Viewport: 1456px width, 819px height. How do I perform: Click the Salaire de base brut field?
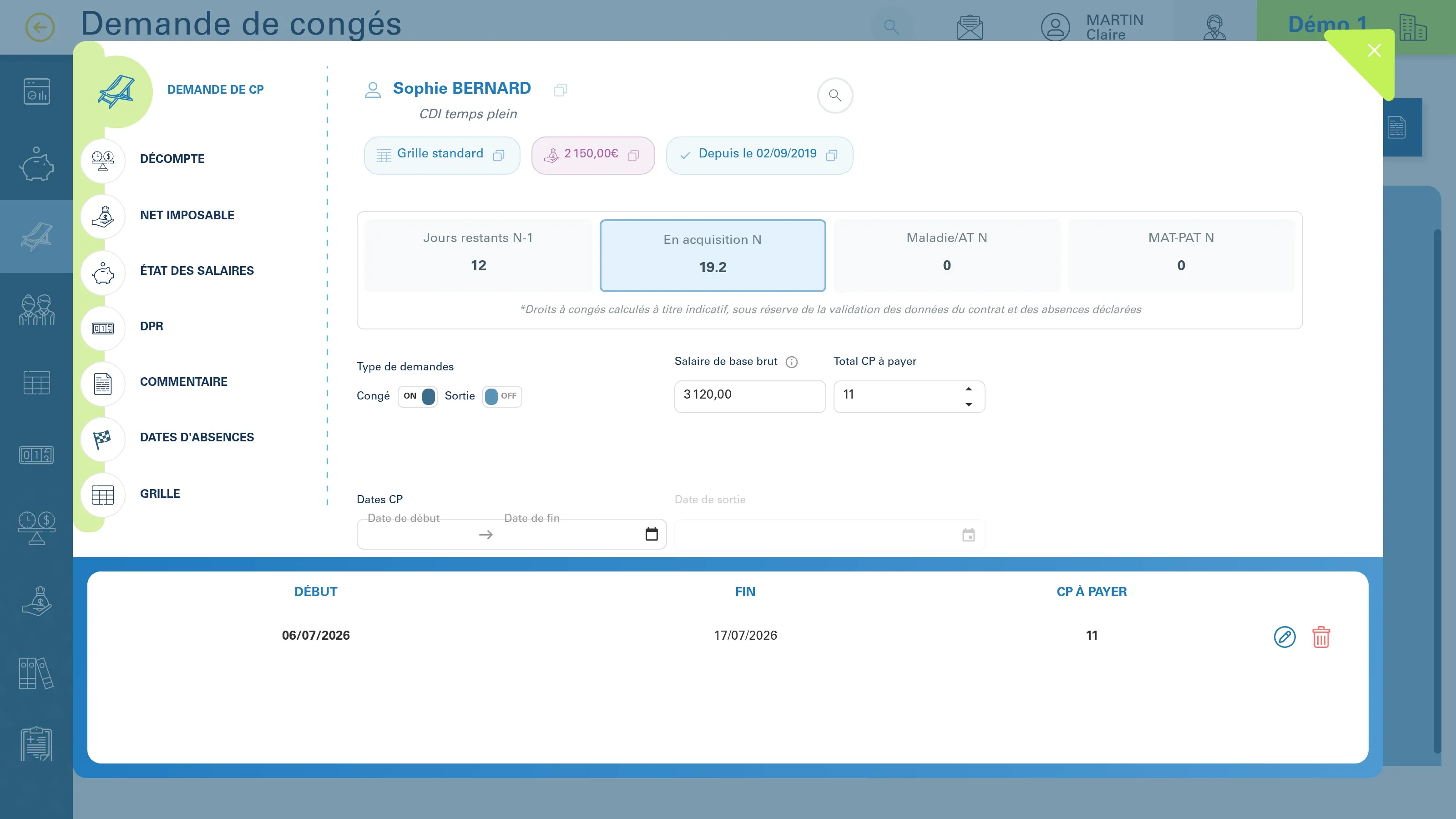coord(750,397)
